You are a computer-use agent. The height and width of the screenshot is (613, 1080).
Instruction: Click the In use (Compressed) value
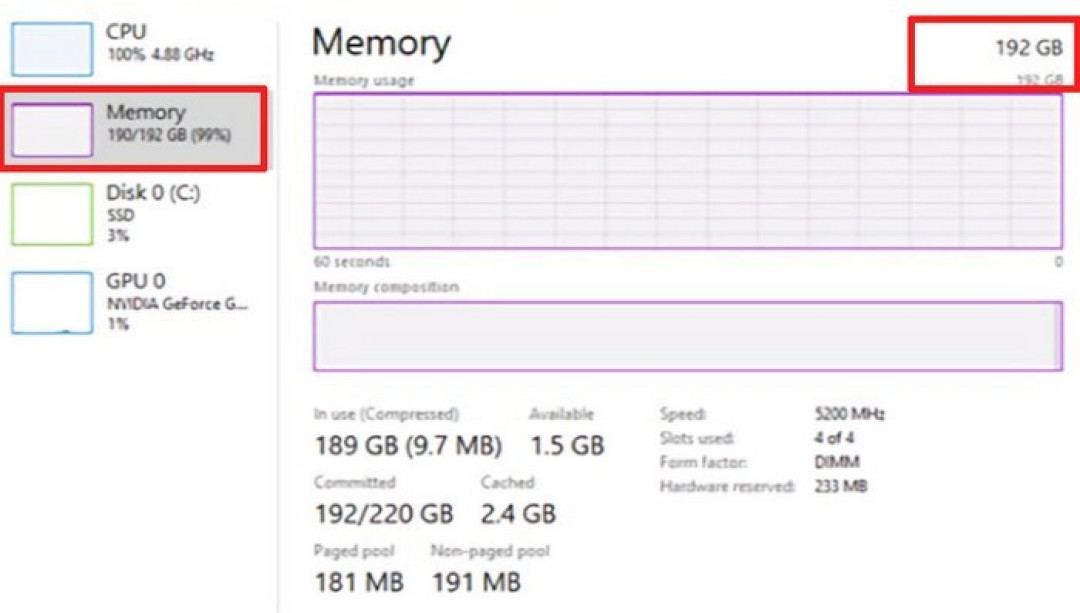(x=407, y=444)
